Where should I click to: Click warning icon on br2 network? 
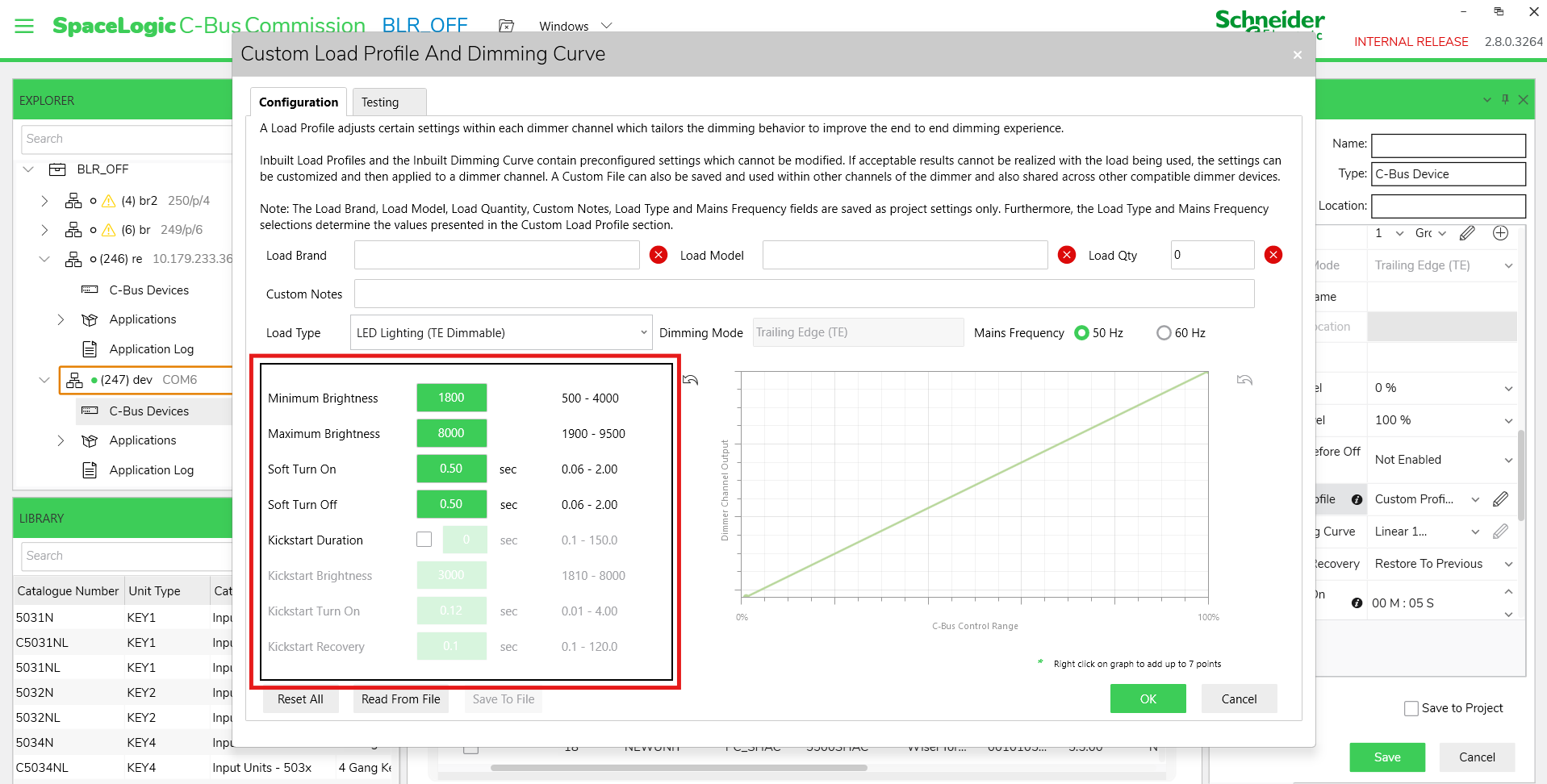(x=108, y=201)
